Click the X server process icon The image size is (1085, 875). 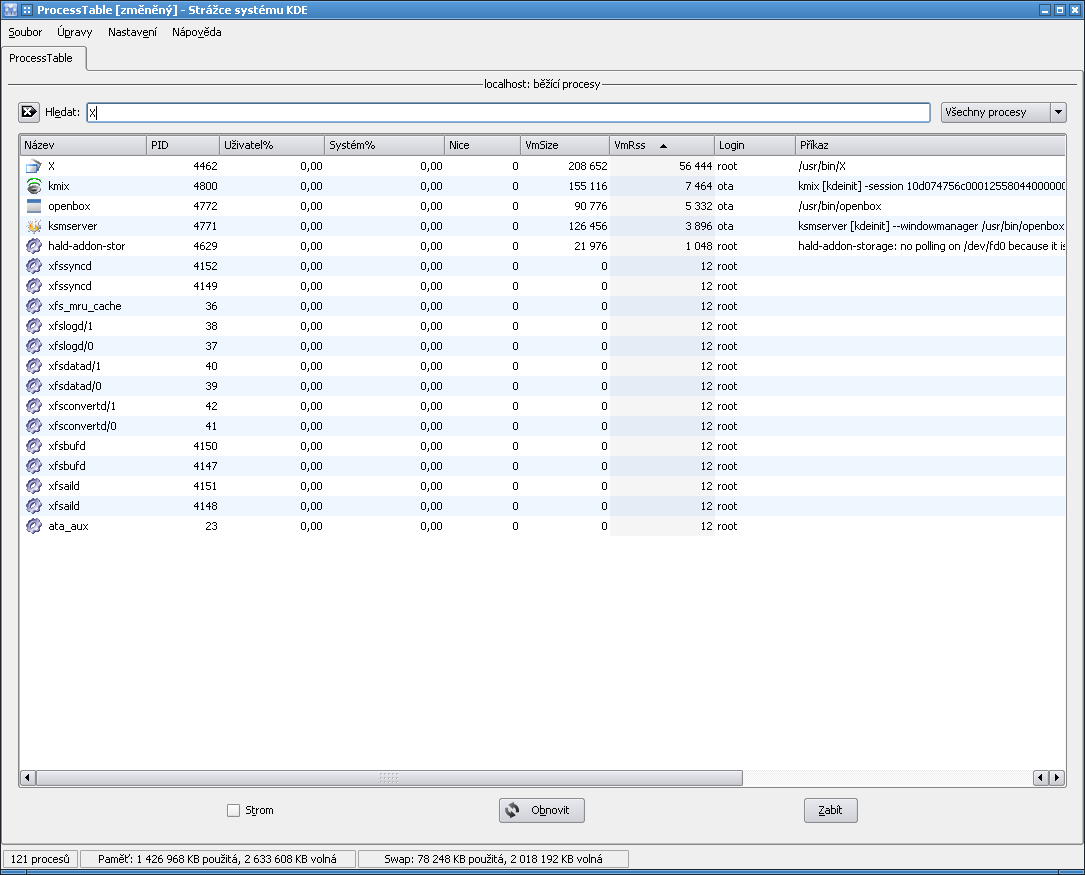click(33, 166)
